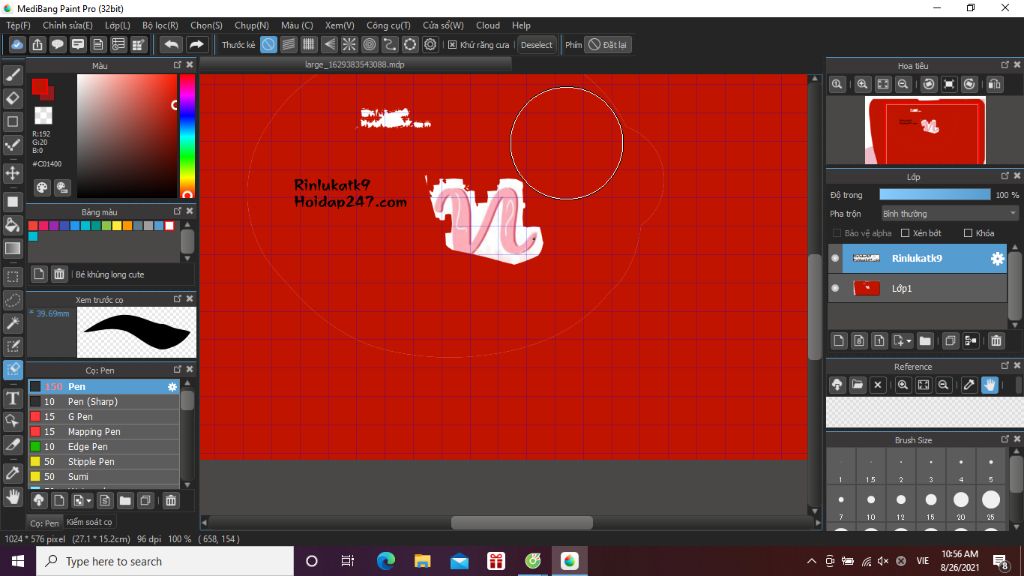Select the Brush tool in the left toolbar

(x=12, y=75)
